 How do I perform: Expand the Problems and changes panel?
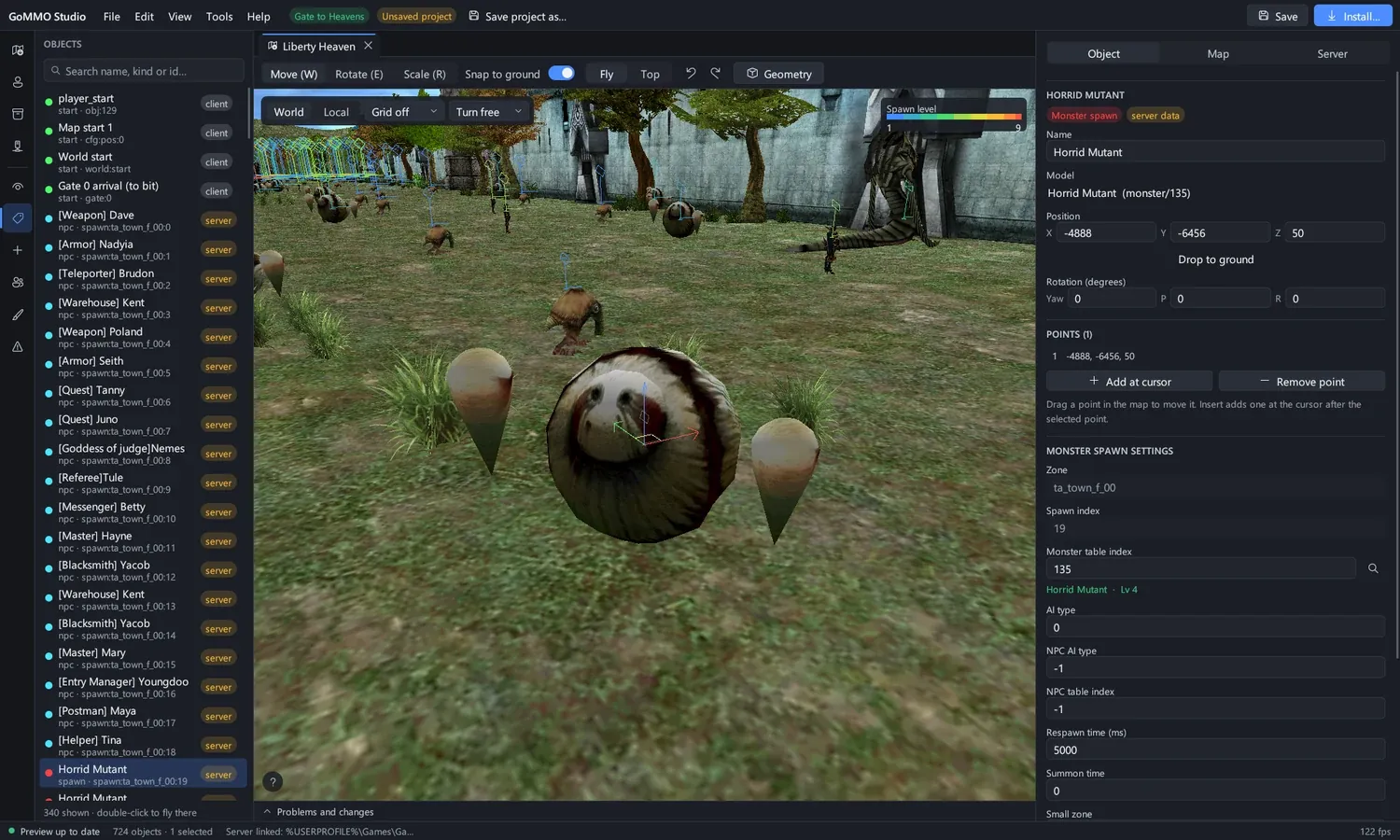(x=318, y=812)
